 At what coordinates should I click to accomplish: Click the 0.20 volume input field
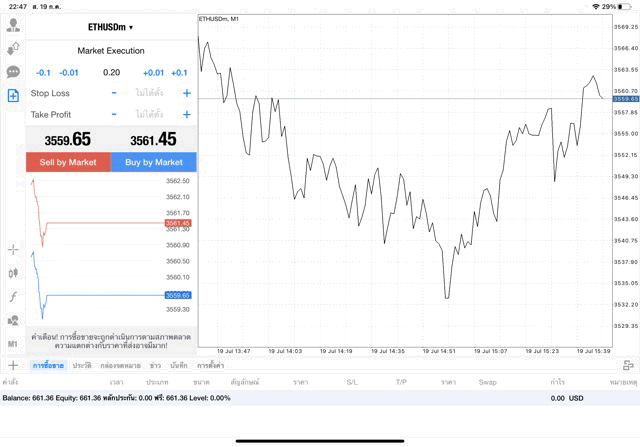111,72
